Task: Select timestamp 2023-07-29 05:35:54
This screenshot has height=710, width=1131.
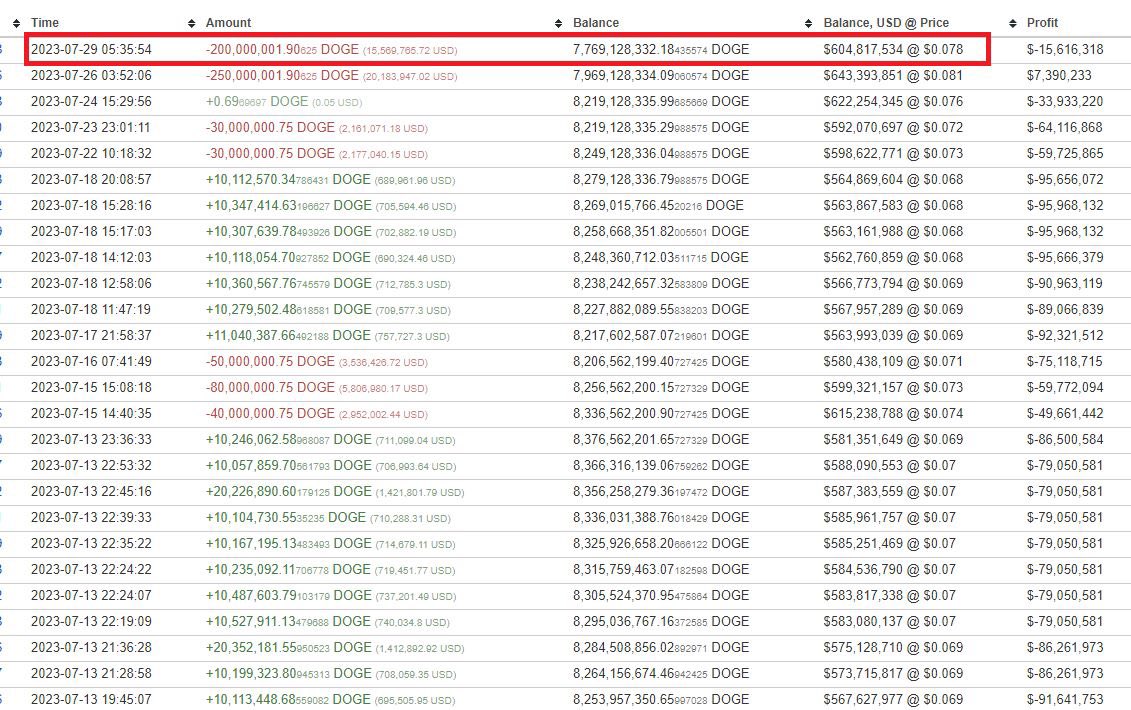Action: [x=92, y=50]
